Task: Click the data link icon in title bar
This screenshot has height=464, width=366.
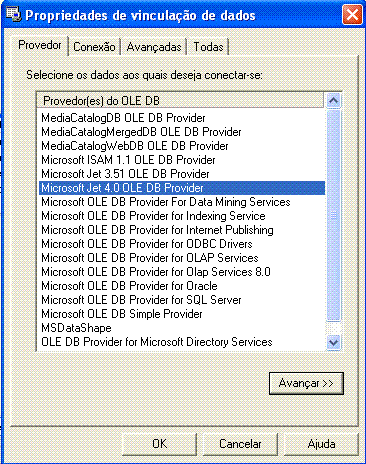Action: coord(14,14)
